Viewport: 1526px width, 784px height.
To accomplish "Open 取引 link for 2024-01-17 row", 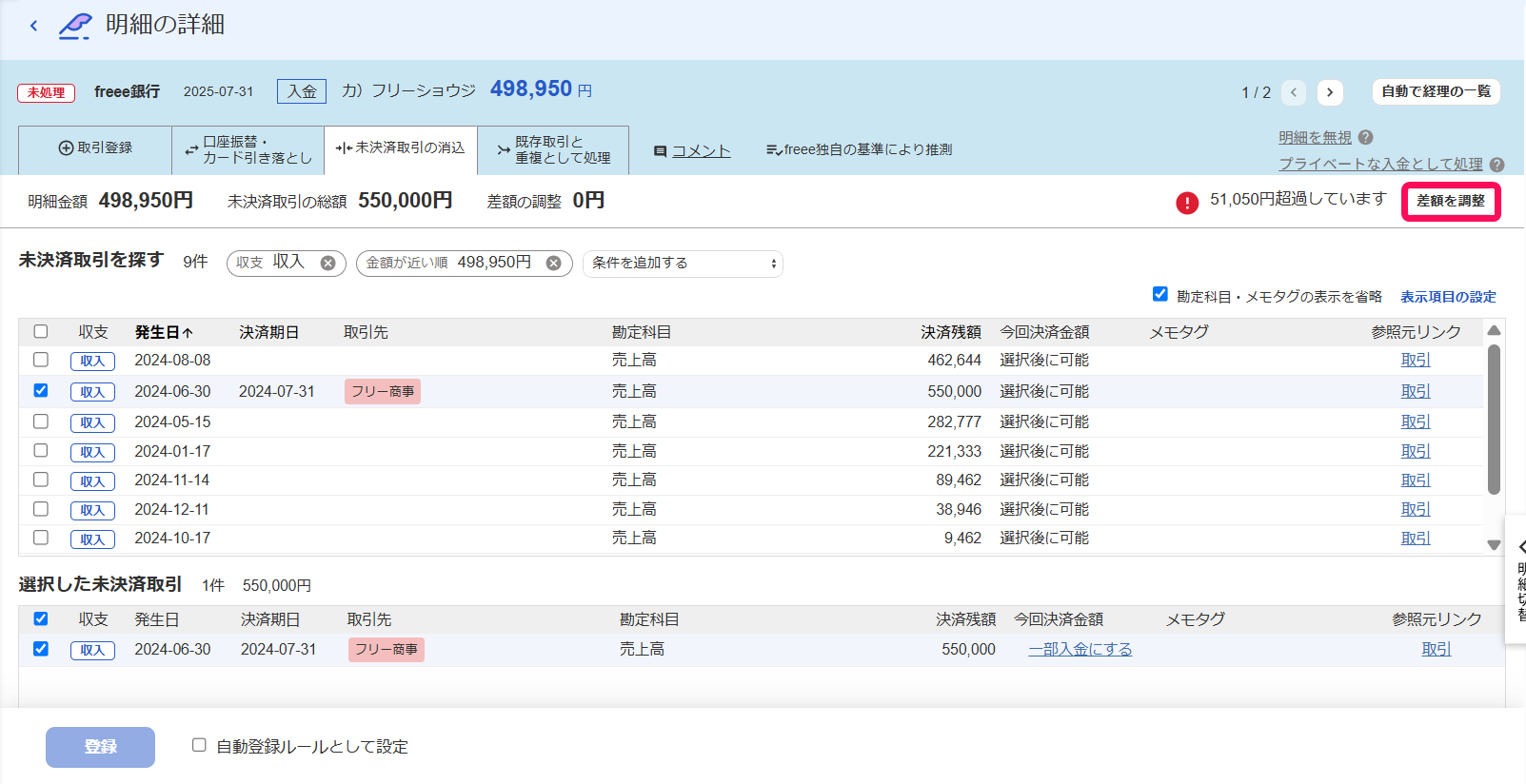I will pyautogui.click(x=1416, y=452).
